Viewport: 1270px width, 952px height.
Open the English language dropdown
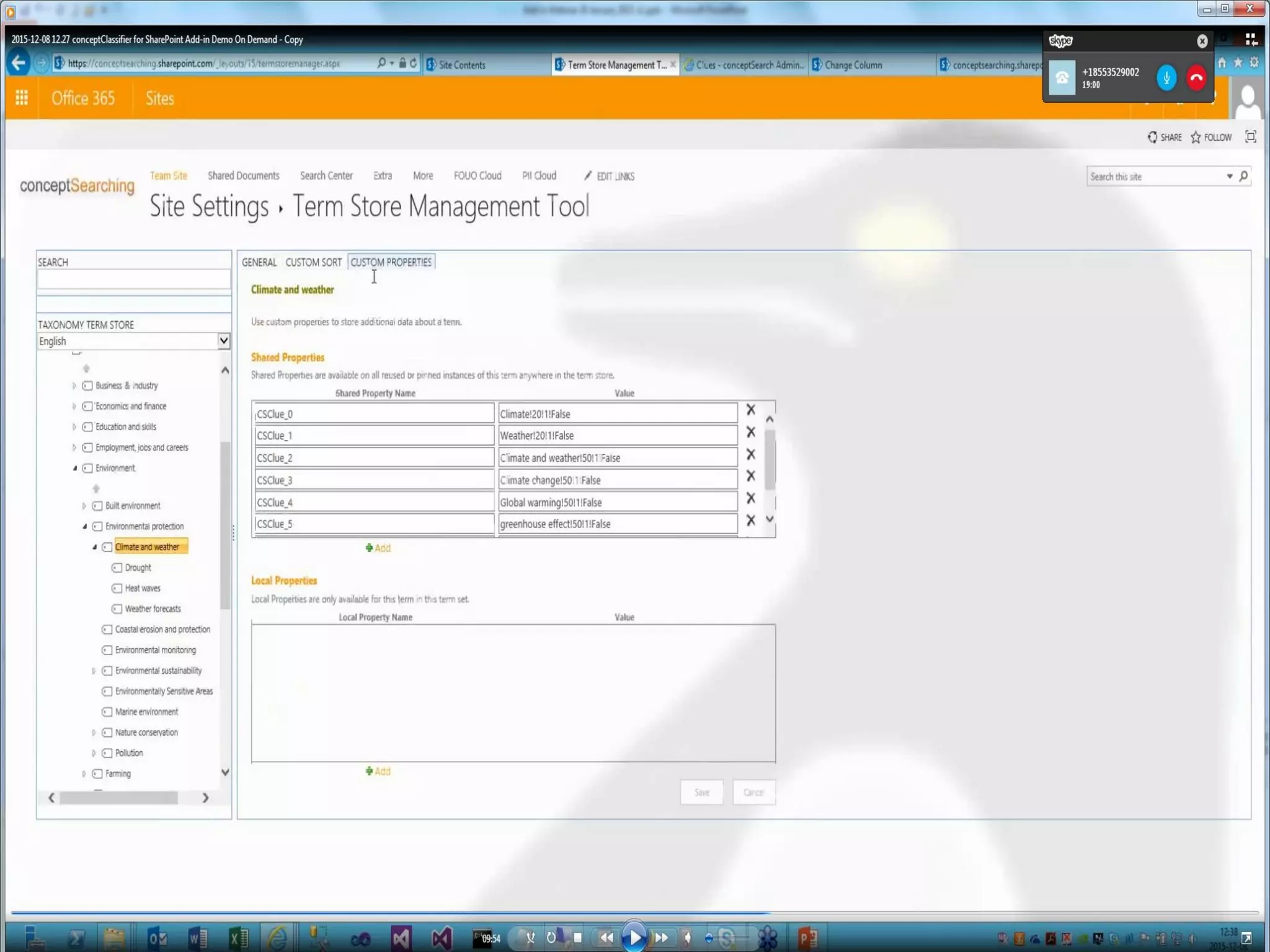(x=224, y=341)
